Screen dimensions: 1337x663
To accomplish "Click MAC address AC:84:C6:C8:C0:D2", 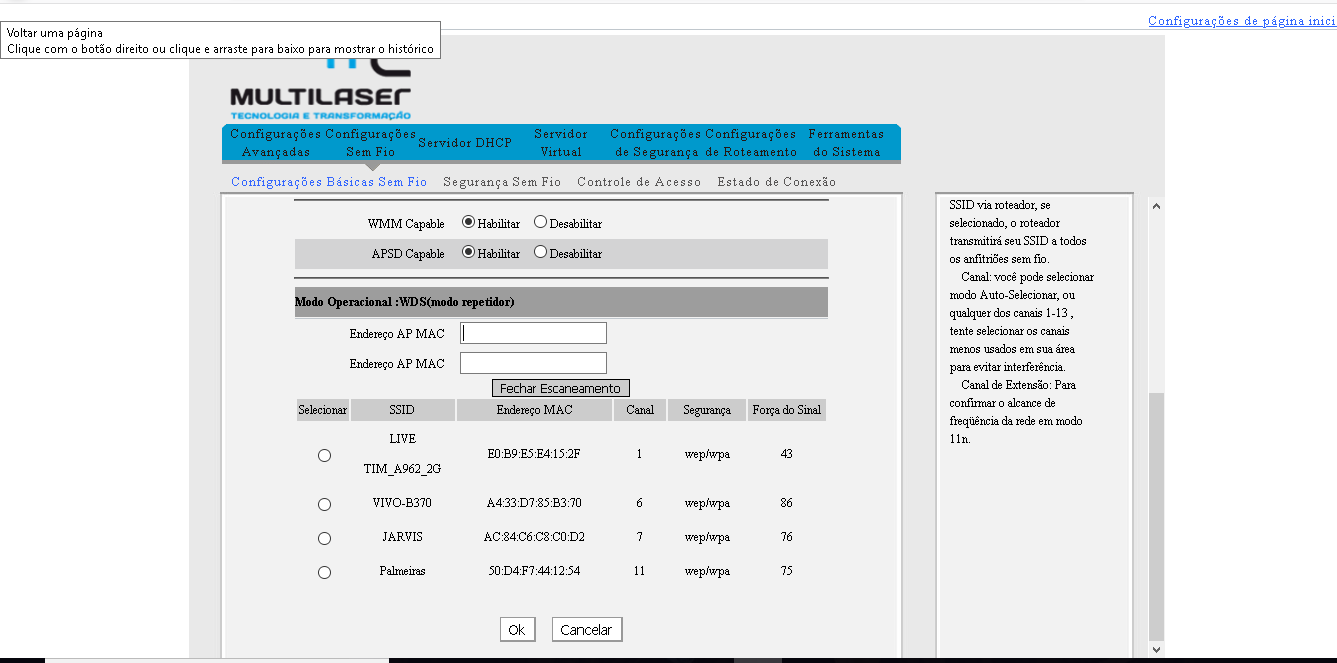I will pos(534,537).
